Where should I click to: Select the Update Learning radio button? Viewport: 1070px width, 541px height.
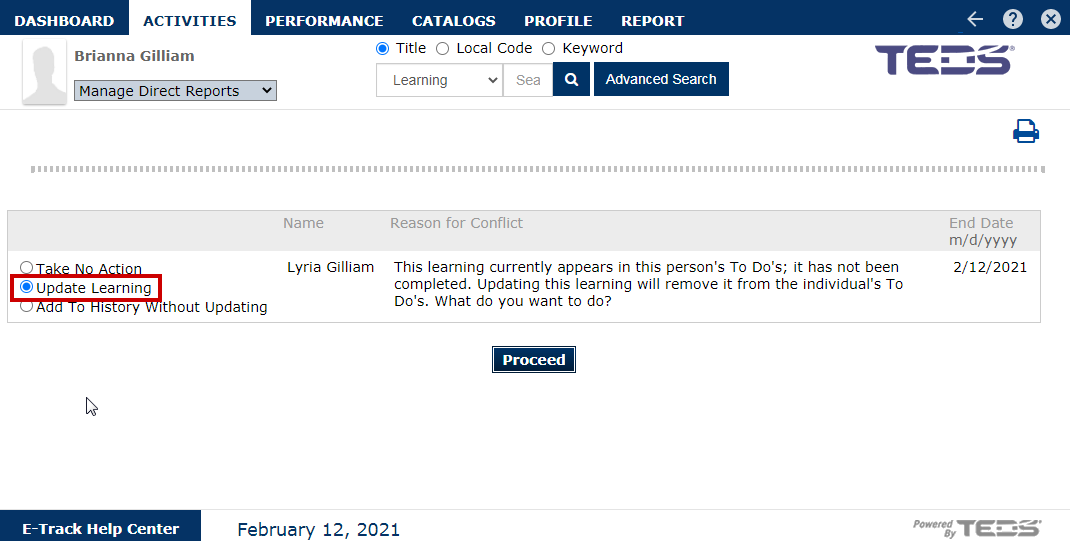click(27, 287)
